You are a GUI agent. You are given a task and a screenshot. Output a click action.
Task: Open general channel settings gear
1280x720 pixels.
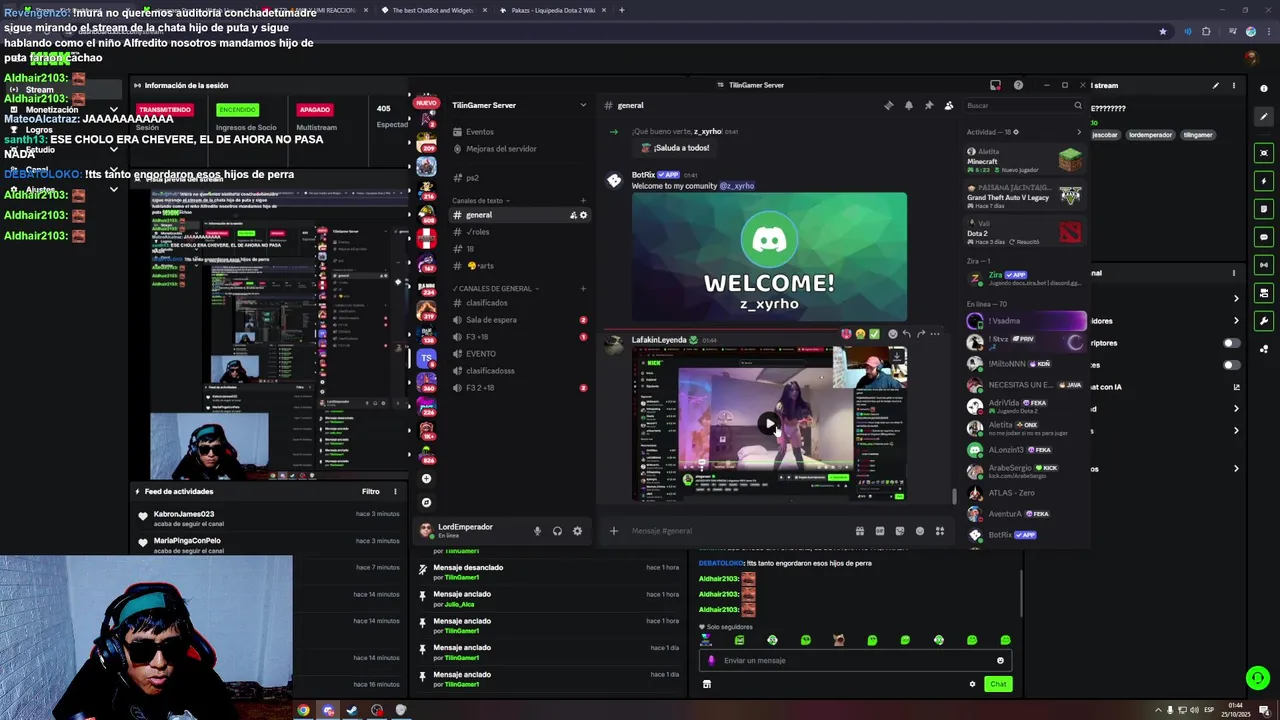tap(584, 215)
